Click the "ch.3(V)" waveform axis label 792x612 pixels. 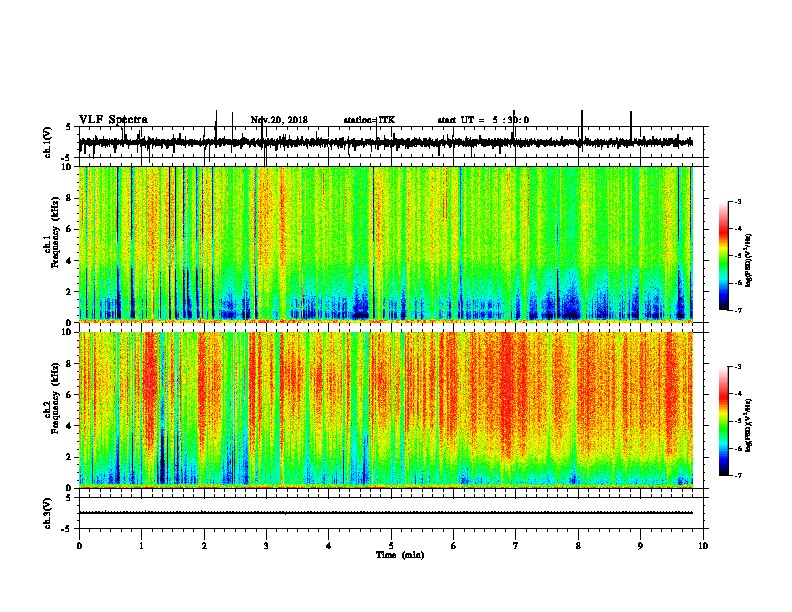coord(48,513)
